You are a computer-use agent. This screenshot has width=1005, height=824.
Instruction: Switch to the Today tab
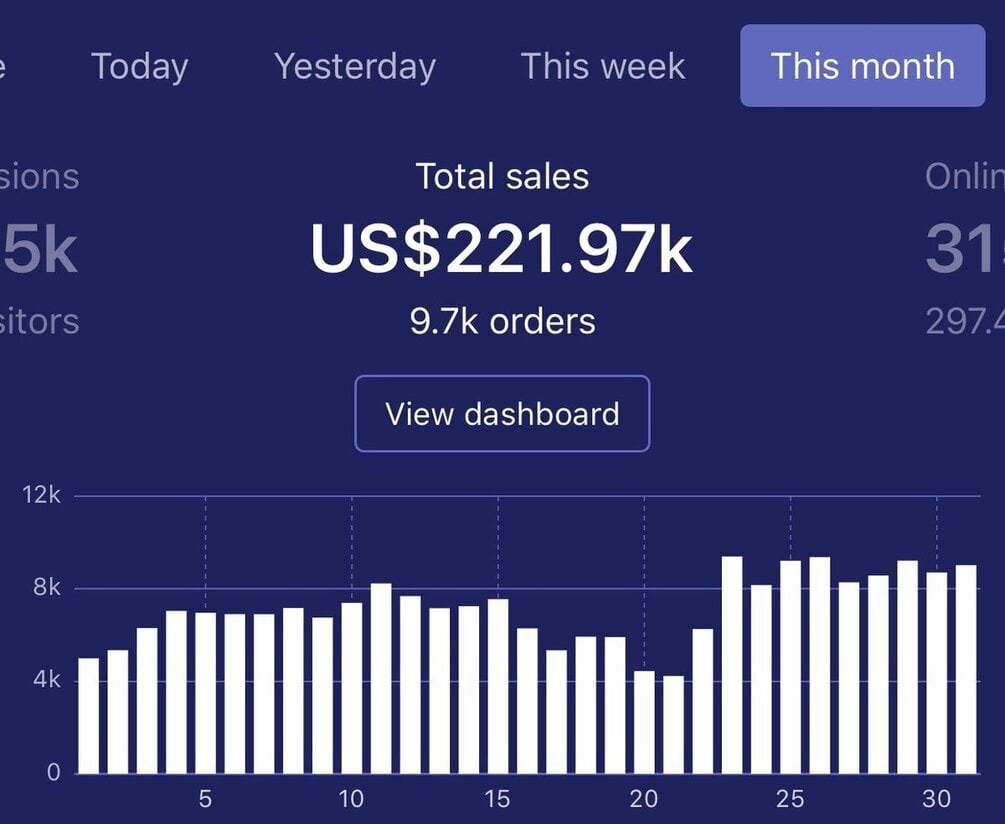[139, 67]
